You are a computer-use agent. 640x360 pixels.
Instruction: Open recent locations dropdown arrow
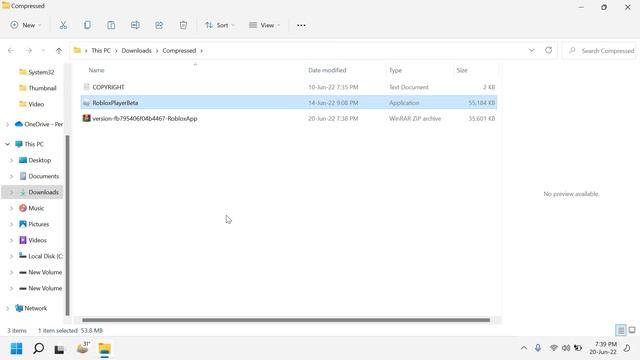point(43,51)
